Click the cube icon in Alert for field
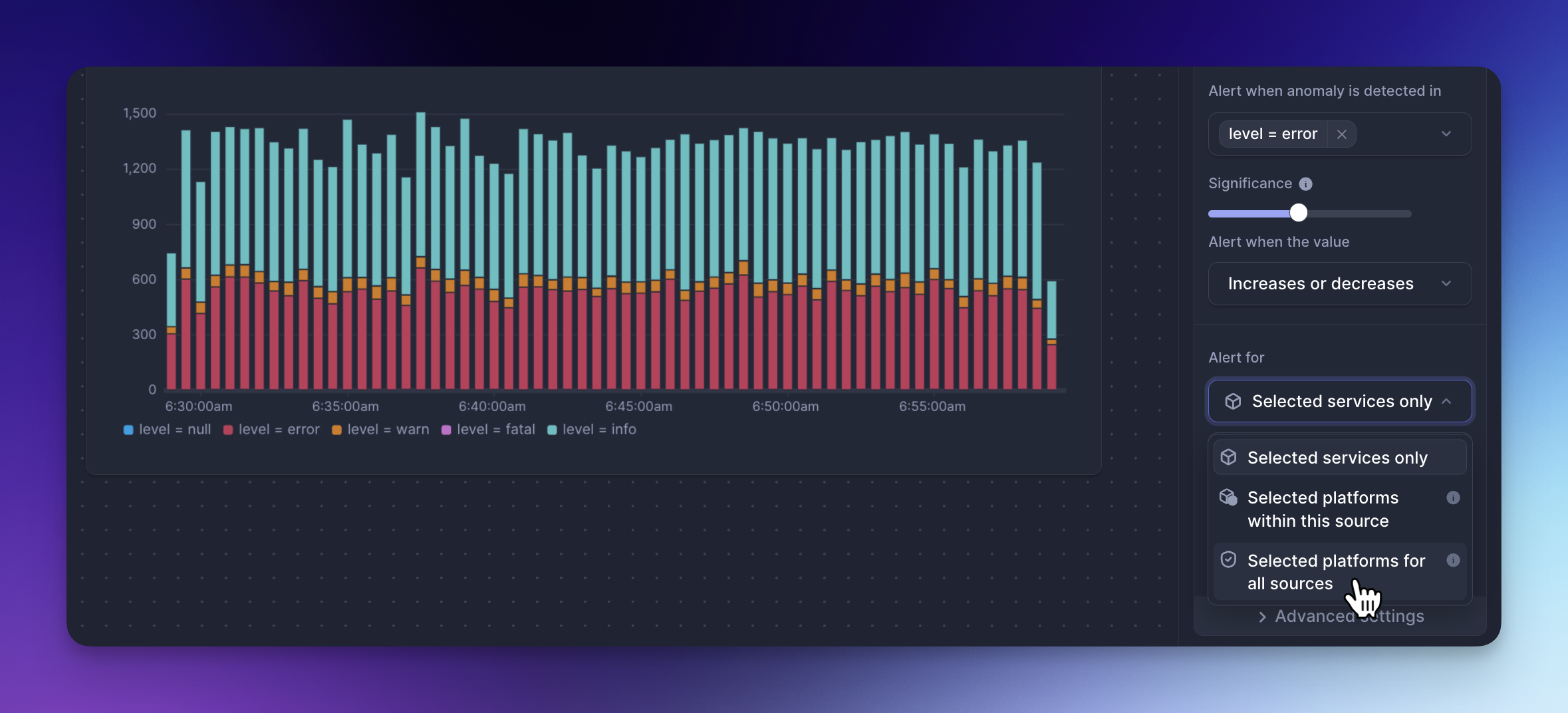The width and height of the screenshot is (1568, 713). (1233, 401)
